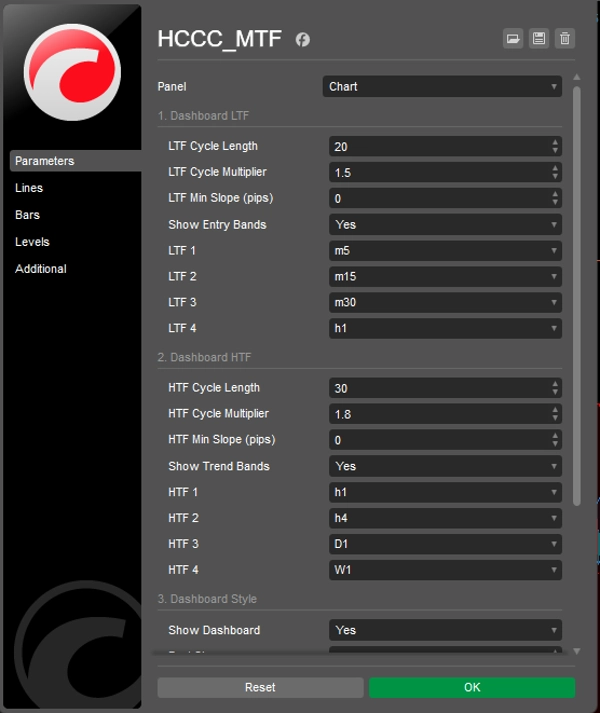Viewport: 600px width, 713px height.
Task: Open the Levels section in sidebar
Action: click(32, 242)
